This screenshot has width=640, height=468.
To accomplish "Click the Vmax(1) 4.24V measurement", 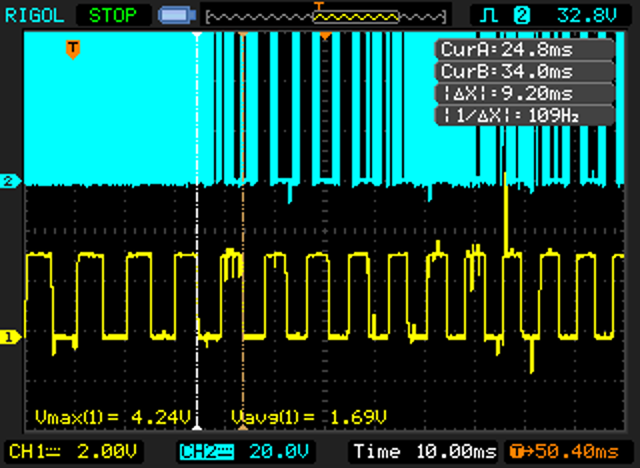I will point(113,417).
